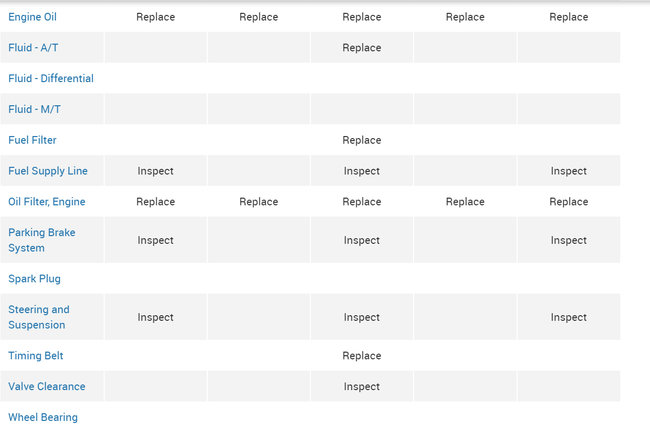Select the Valve Clearance link
650x443 pixels.
tap(47, 387)
